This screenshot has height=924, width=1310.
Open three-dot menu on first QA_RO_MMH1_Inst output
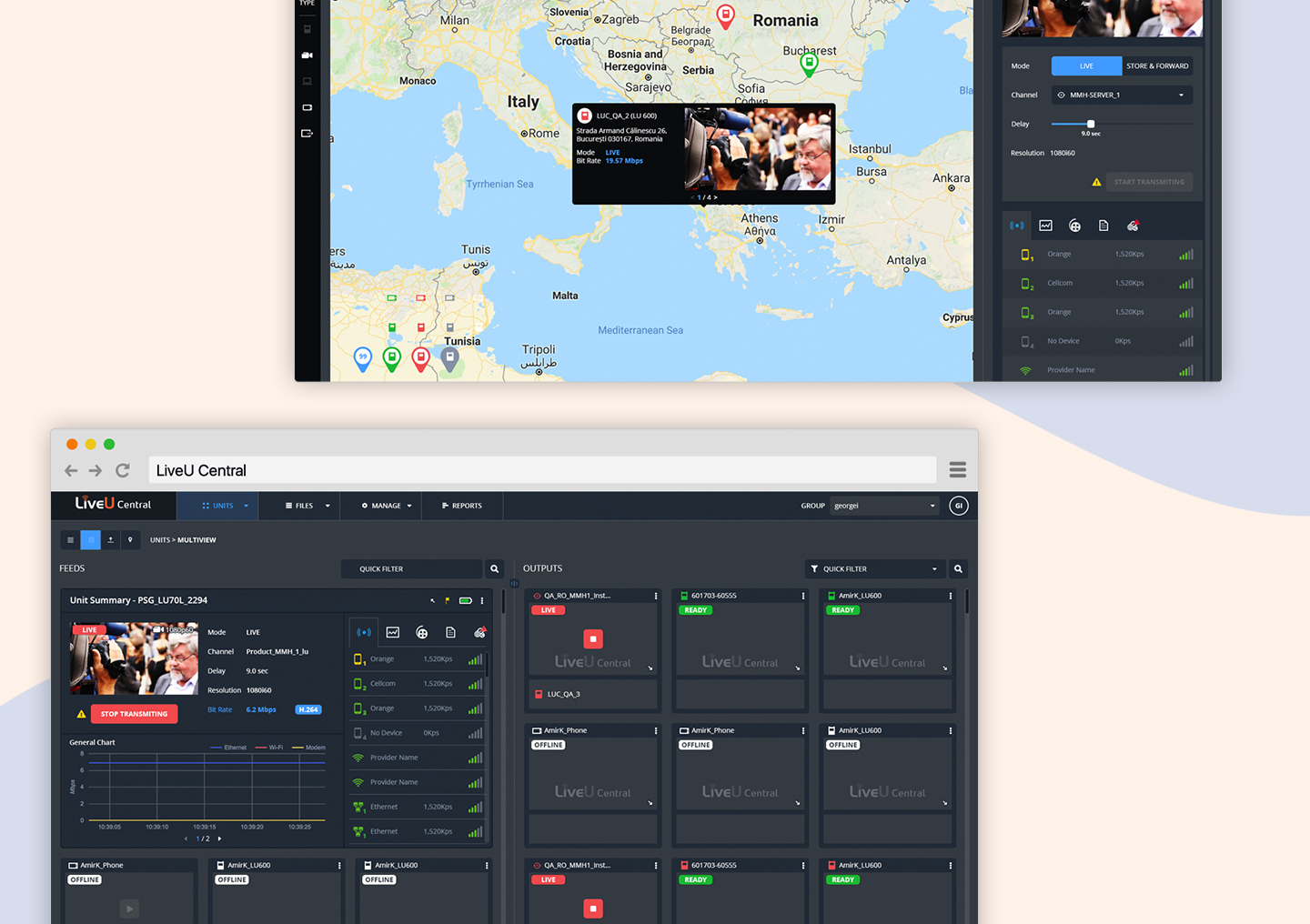pos(656,596)
